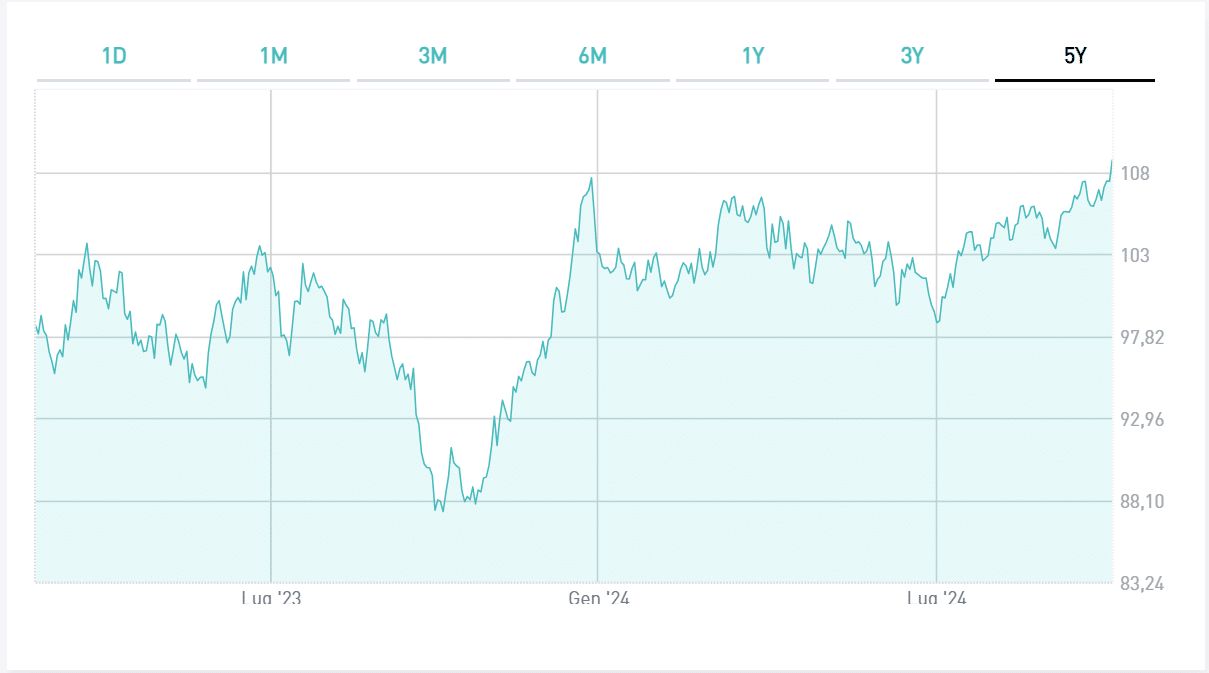The width and height of the screenshot is (1209, 673).
Task: Click the Lug '23 date label
Action: point(271,598)
